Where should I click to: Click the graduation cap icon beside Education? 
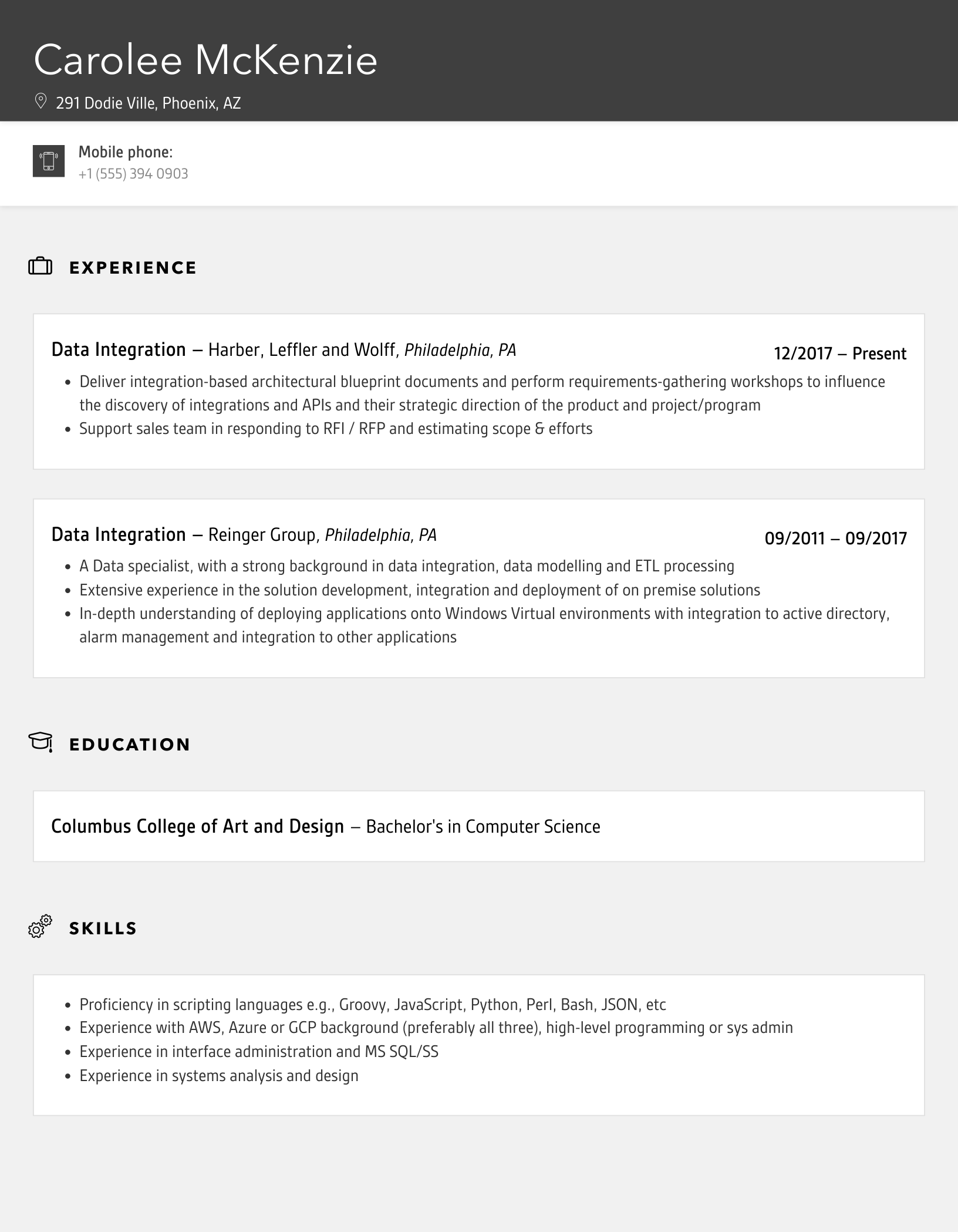(41, 742)
